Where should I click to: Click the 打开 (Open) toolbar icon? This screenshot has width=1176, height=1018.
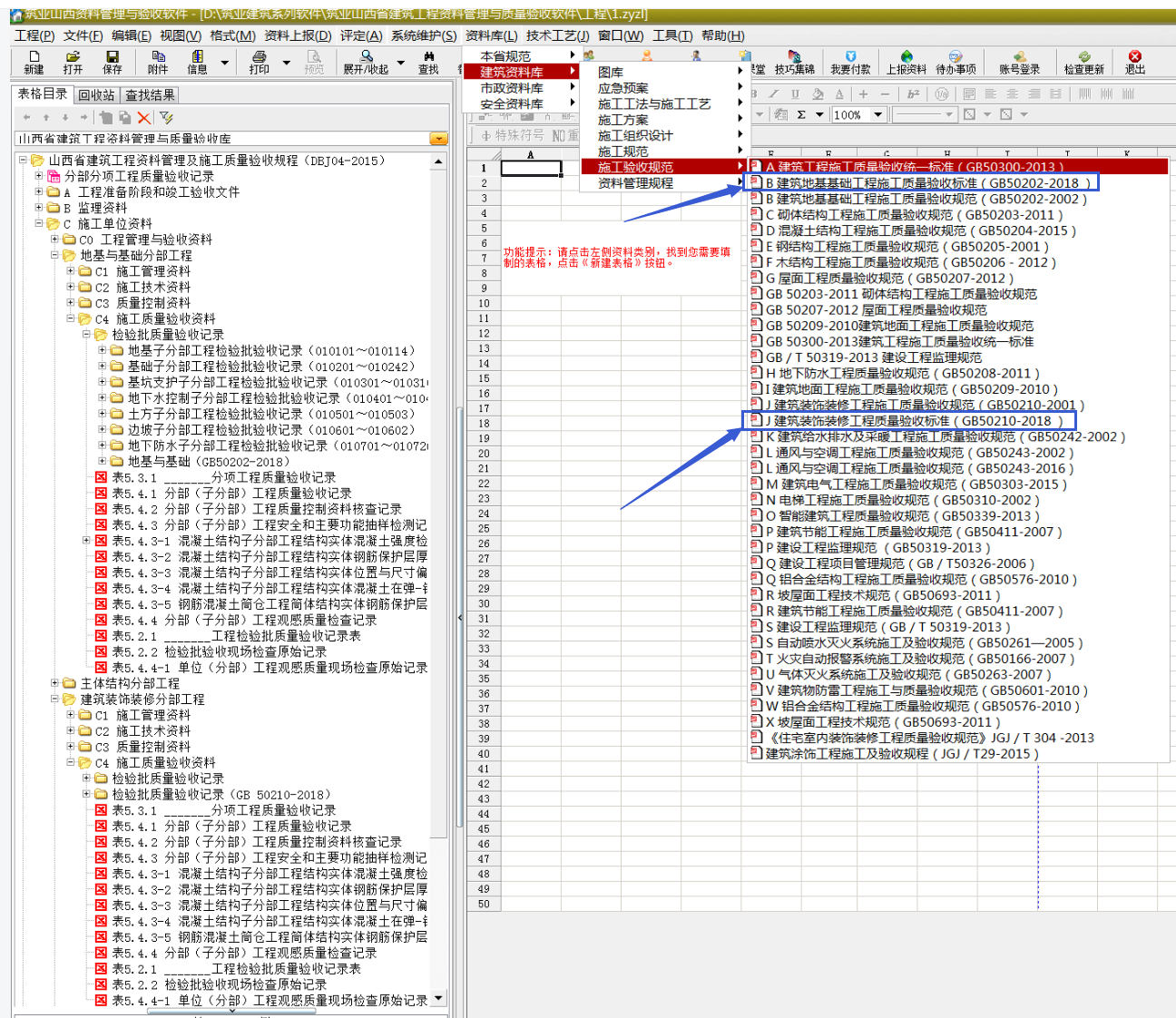point(73,62)
